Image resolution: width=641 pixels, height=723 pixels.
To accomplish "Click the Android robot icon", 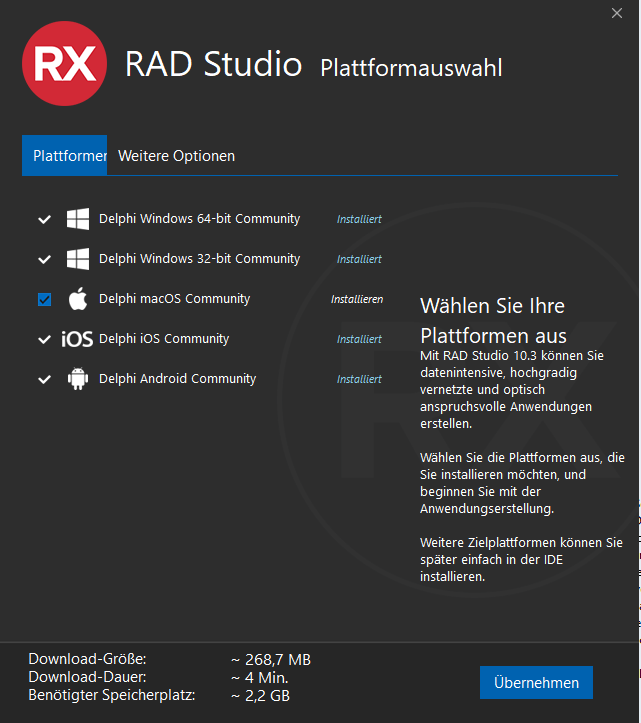I will pyautogui.click(x=78, y=379).
